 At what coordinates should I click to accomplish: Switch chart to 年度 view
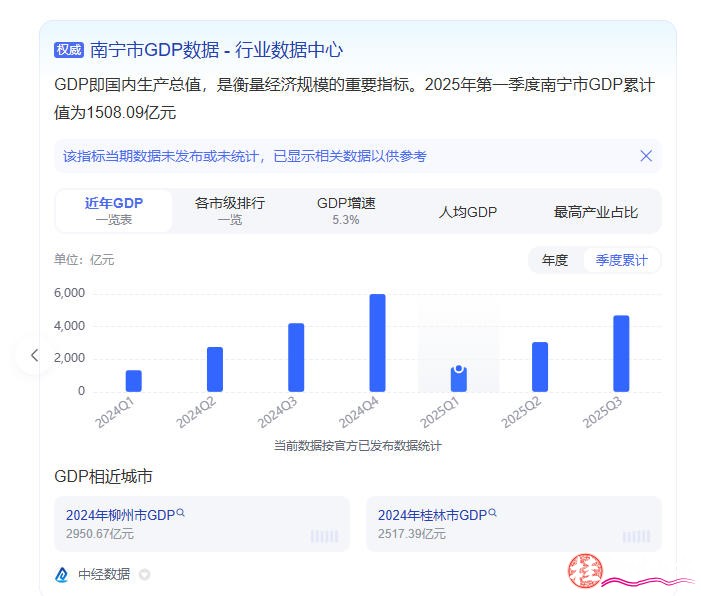(x=555, y=260)
